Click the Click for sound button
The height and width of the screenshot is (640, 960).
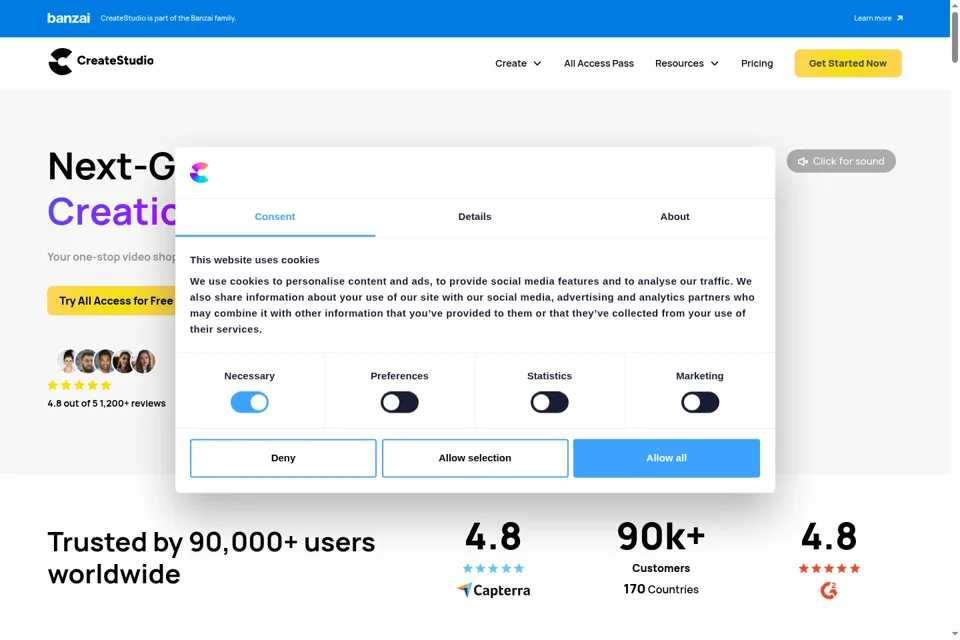(x=841, y=161)
